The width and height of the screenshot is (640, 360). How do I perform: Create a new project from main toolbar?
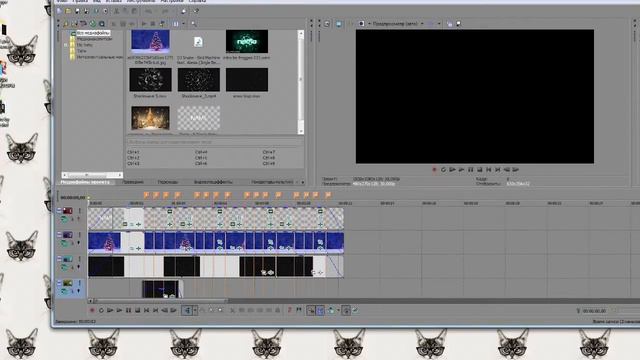(x=59, y=11)
